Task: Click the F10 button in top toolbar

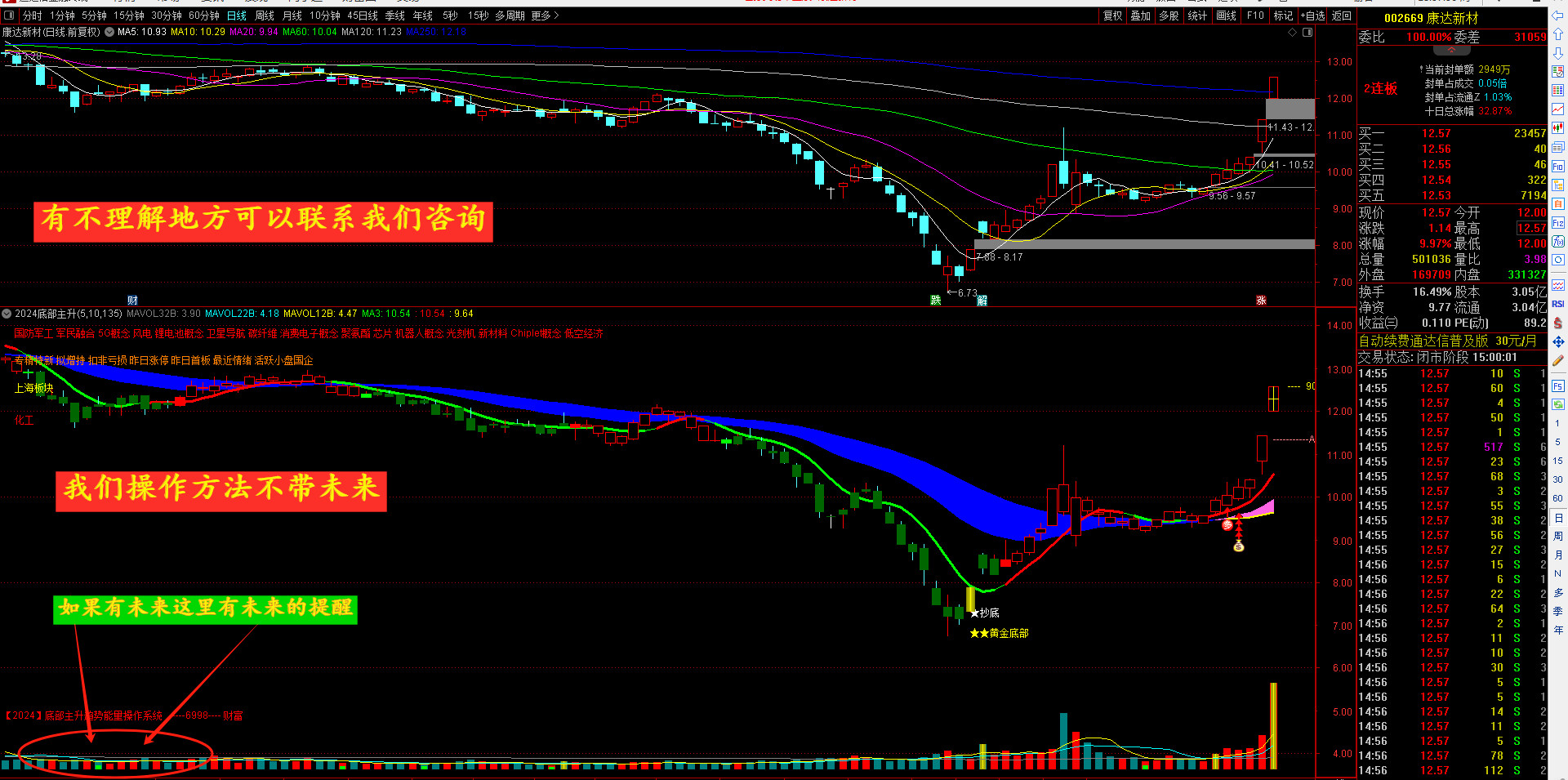Action: pos(1255,16)
